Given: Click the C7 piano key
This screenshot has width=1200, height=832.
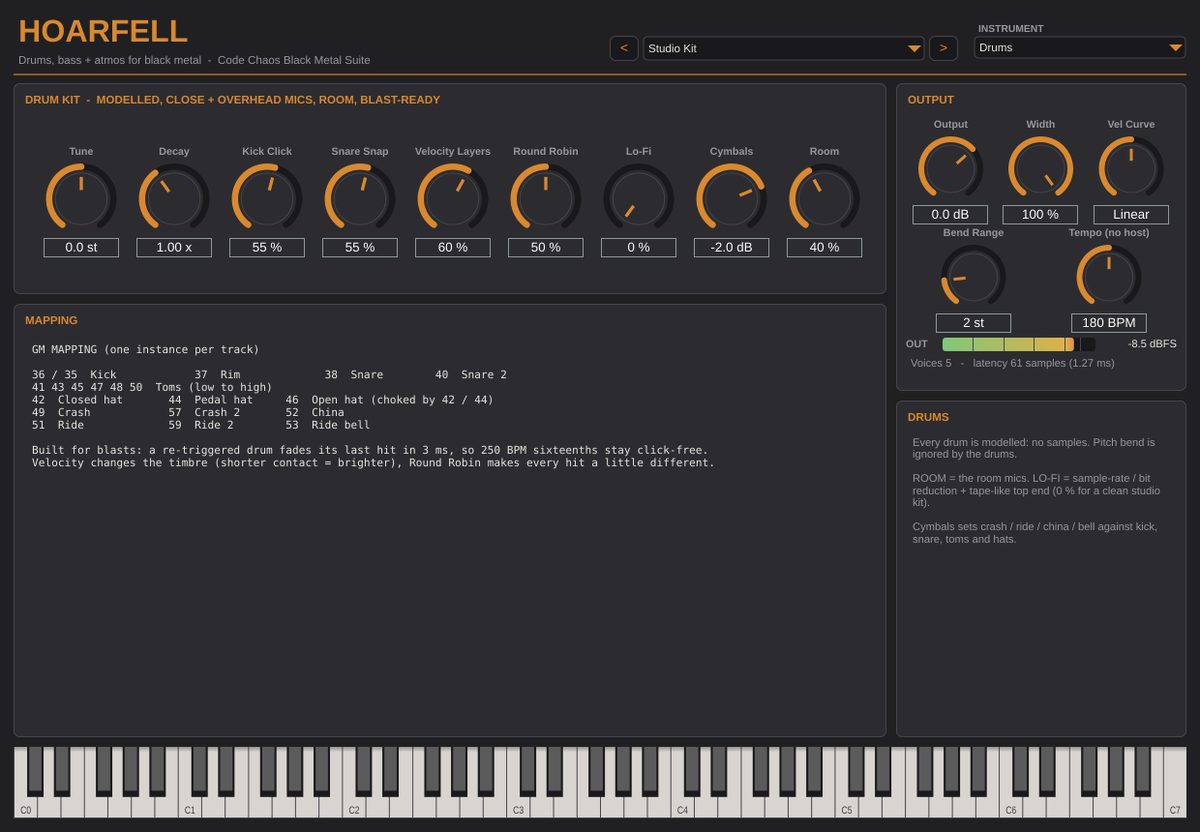Looking at the screenshot, I should click(x=1175, y=805).
